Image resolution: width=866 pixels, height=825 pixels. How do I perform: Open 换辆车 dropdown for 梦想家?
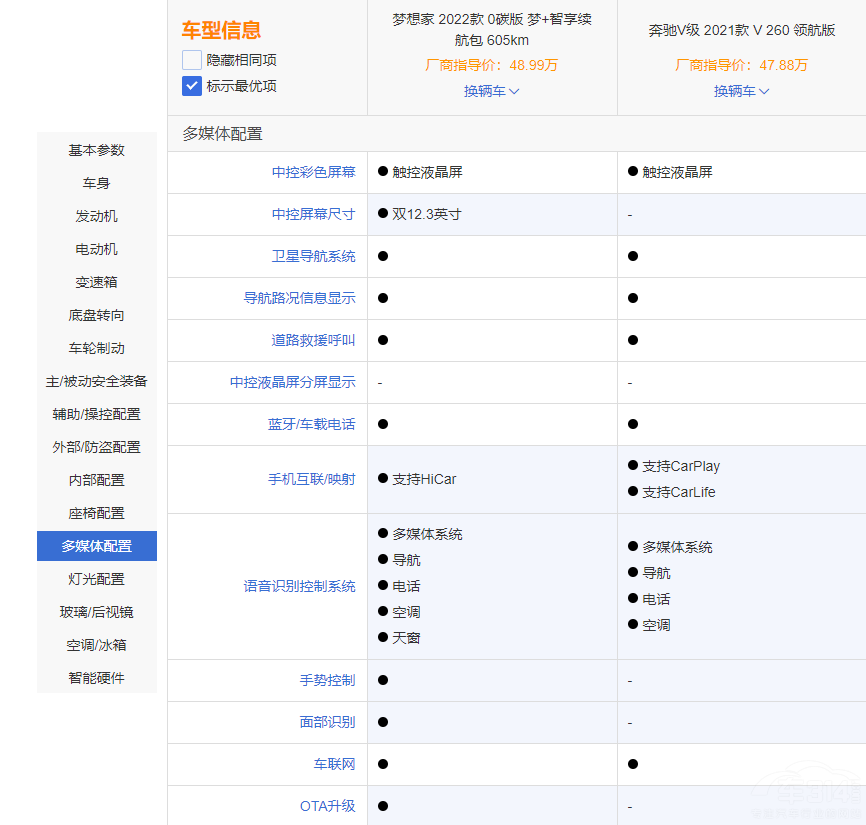click(x=491, y=91)
